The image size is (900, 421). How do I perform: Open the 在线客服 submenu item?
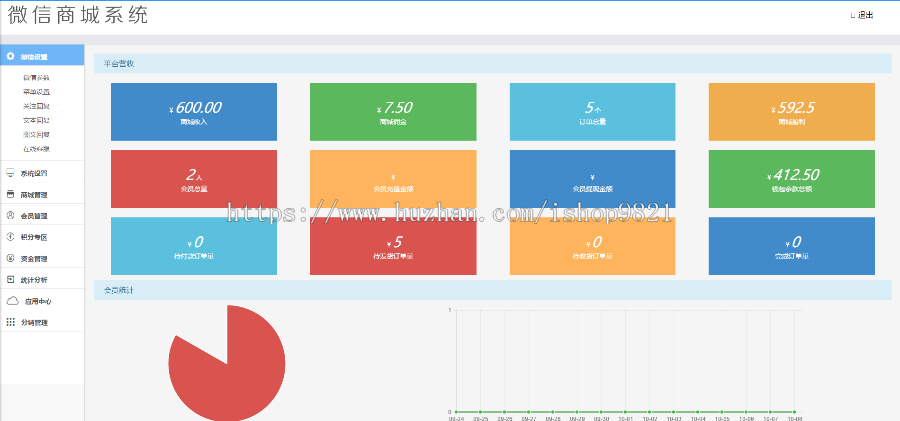coord(36,149)
